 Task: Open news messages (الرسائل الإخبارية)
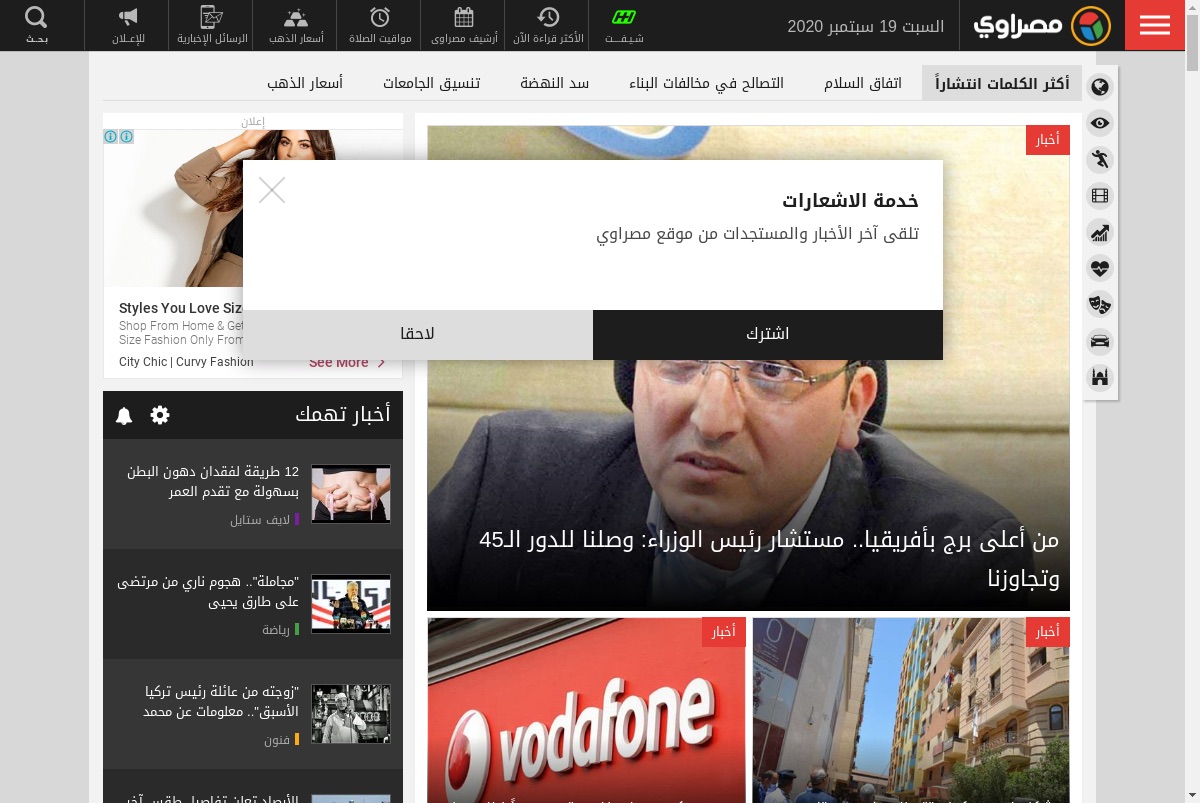click(212, 25)
